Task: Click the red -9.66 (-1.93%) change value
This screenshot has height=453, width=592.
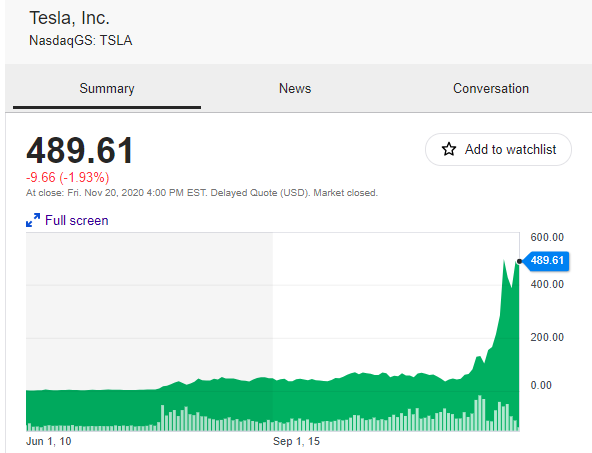Action: point(67,177)
